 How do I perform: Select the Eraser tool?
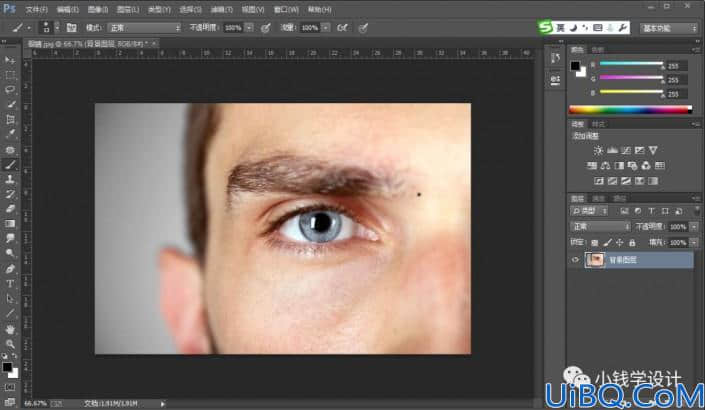coord(10,209)
